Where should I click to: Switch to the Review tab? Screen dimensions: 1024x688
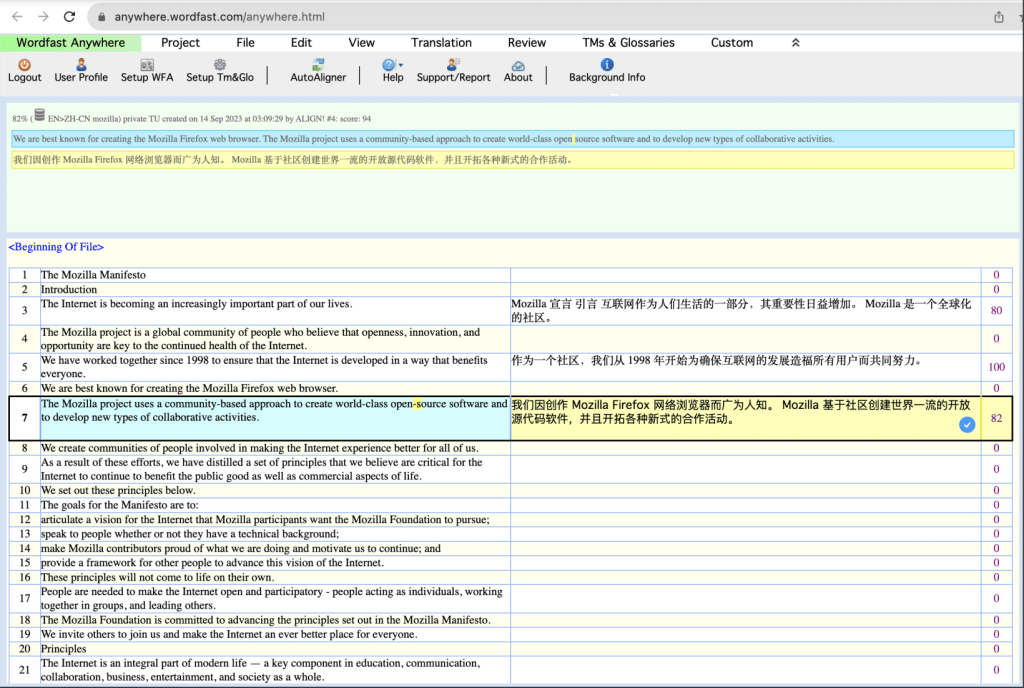click(526, 43)
